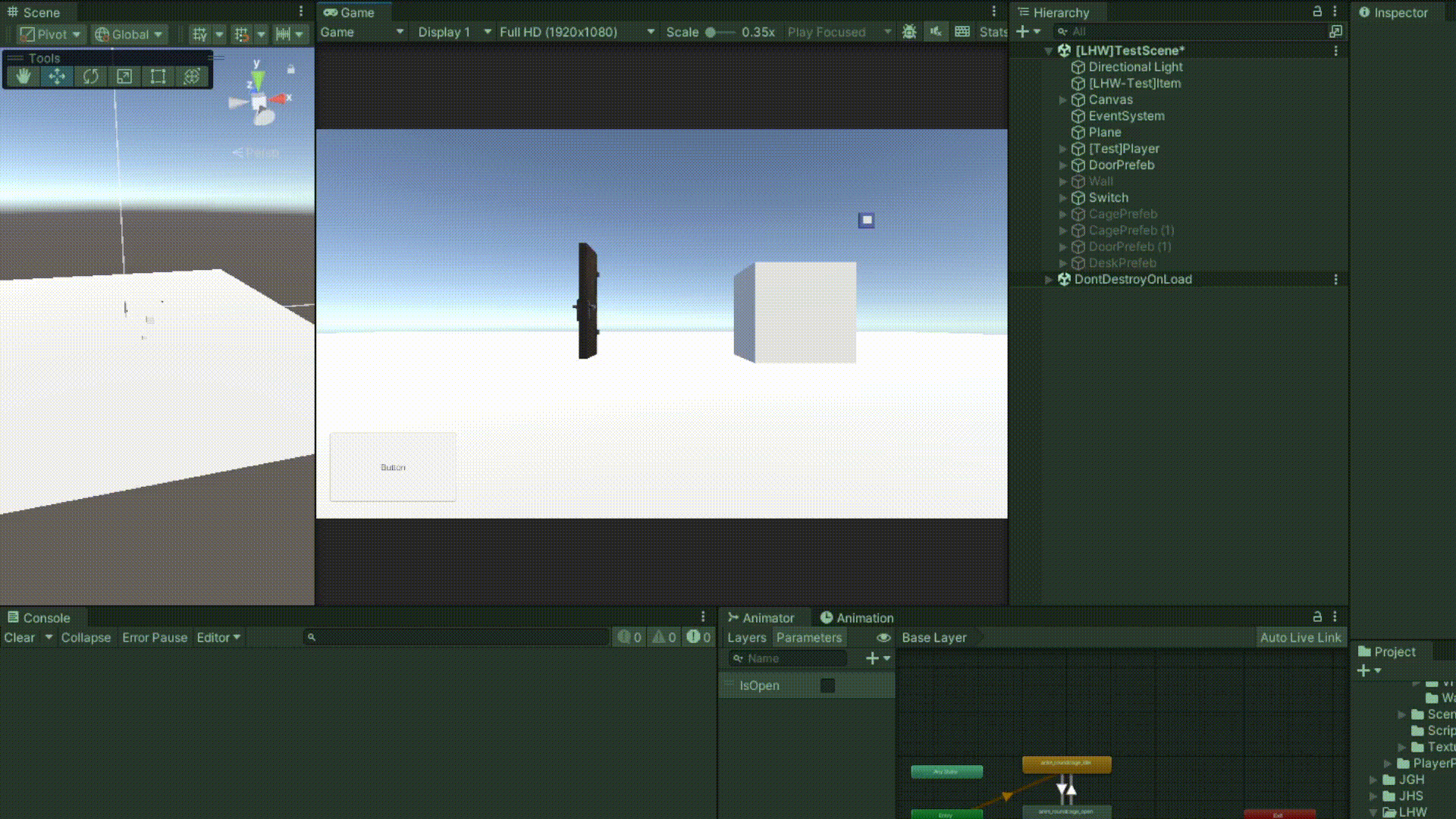Click the Console Clear button
Viewport: 1456px width, 819px height.
[x=20, y=638]
